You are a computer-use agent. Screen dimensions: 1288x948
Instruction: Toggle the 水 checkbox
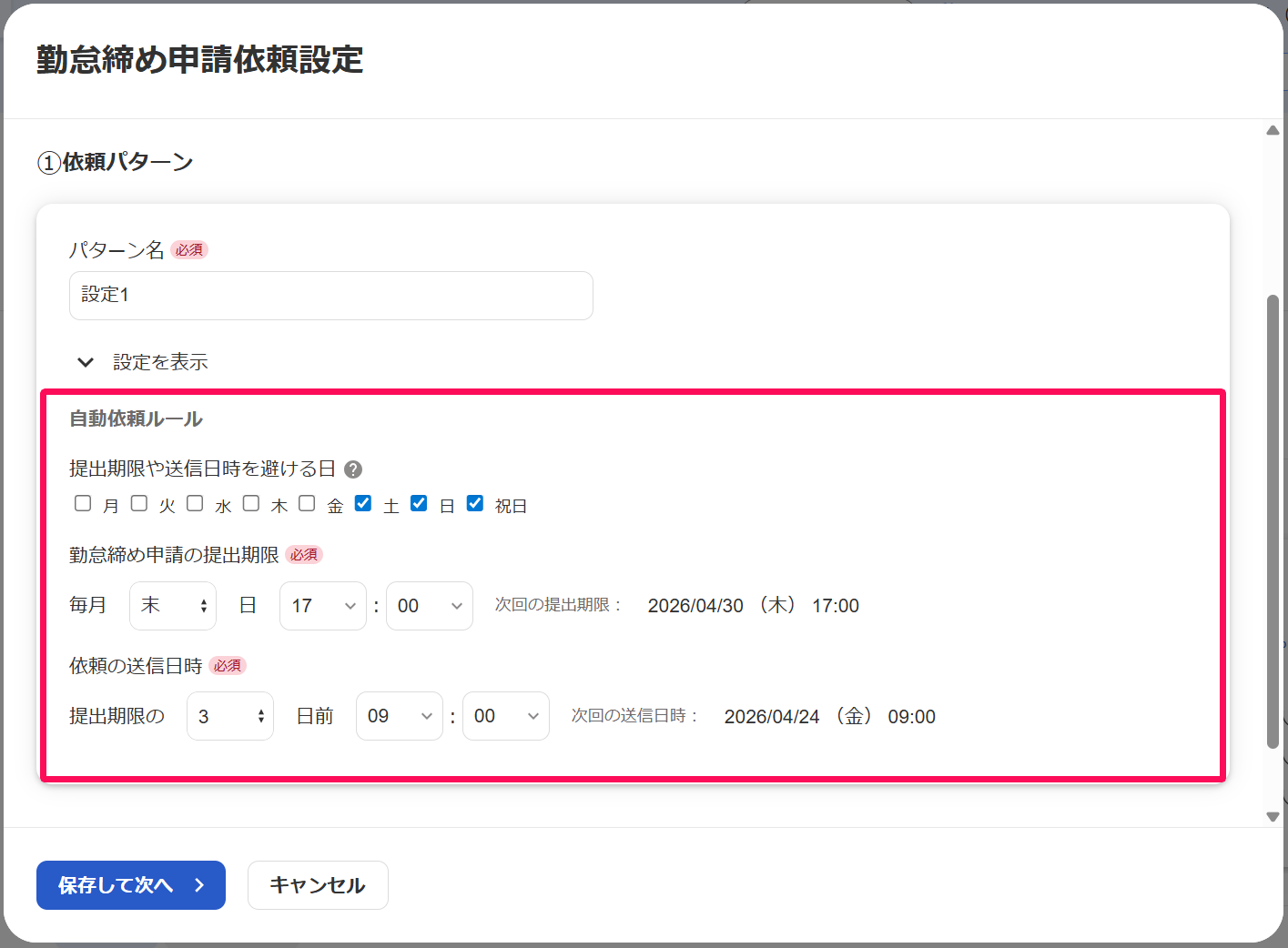[195, 503]
